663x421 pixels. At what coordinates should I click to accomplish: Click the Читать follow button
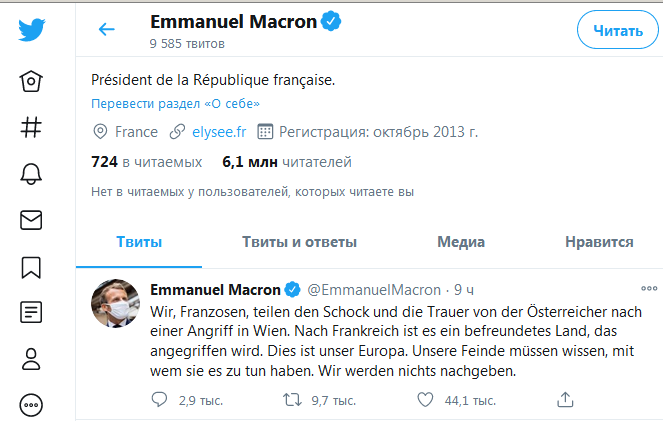[617, 30]
